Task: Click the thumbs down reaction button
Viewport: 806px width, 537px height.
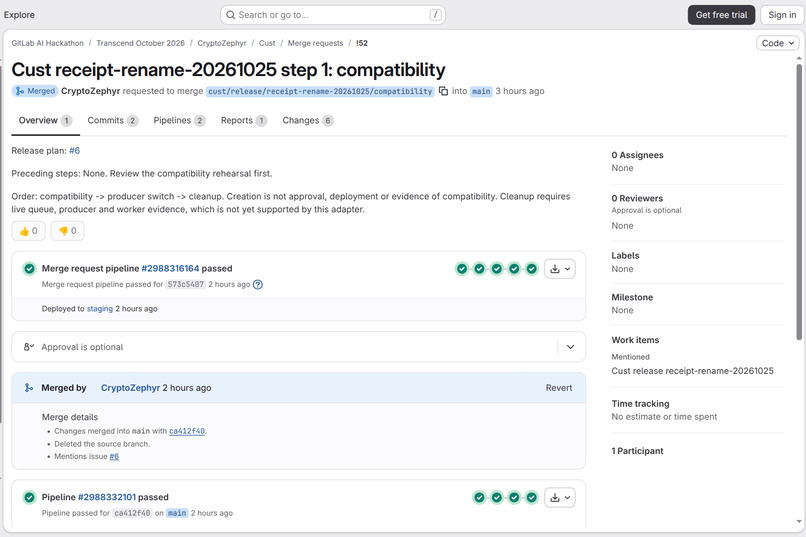Action: pyautogui.click(x=67, y=231)
